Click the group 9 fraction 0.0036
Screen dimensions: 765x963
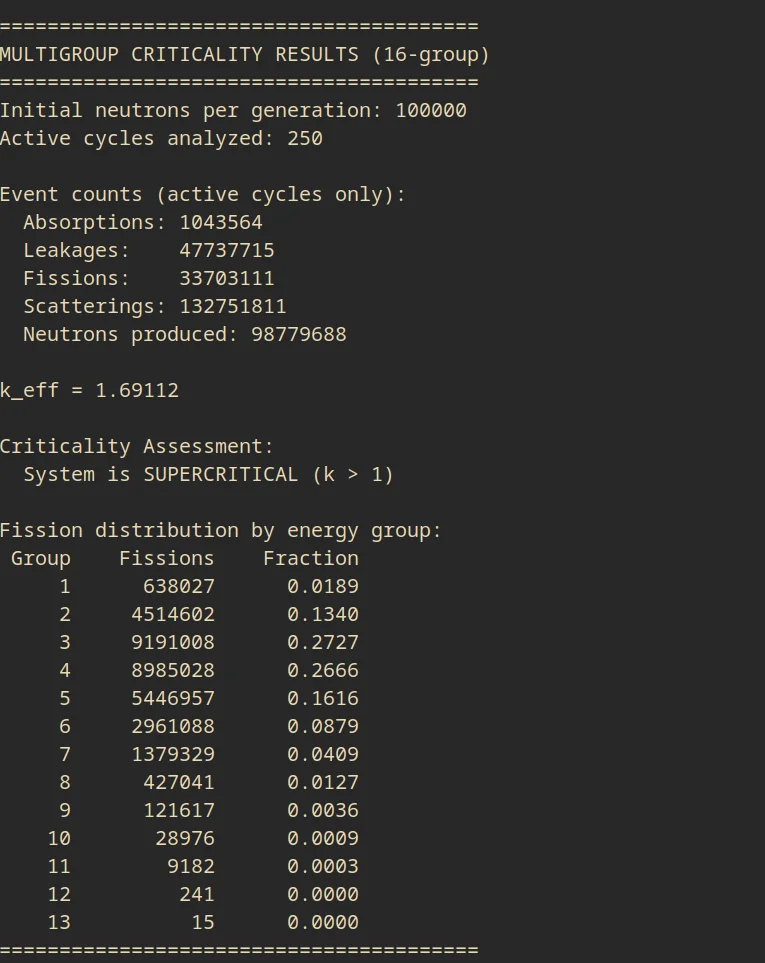[323, 811]
